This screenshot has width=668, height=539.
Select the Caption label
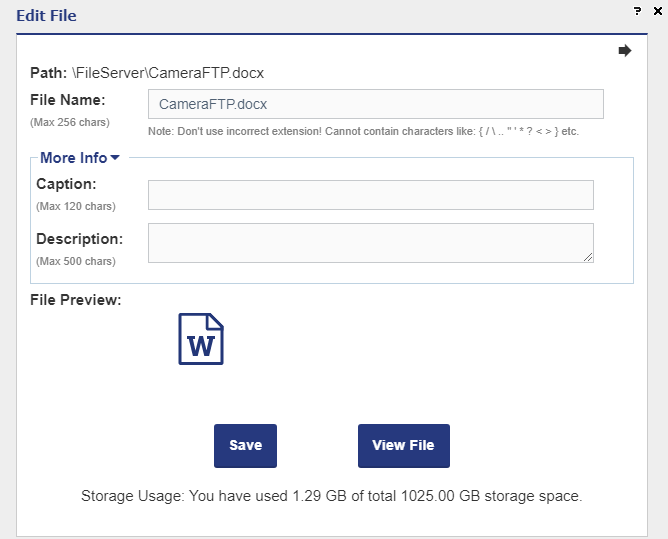click(x=66, y=184)
